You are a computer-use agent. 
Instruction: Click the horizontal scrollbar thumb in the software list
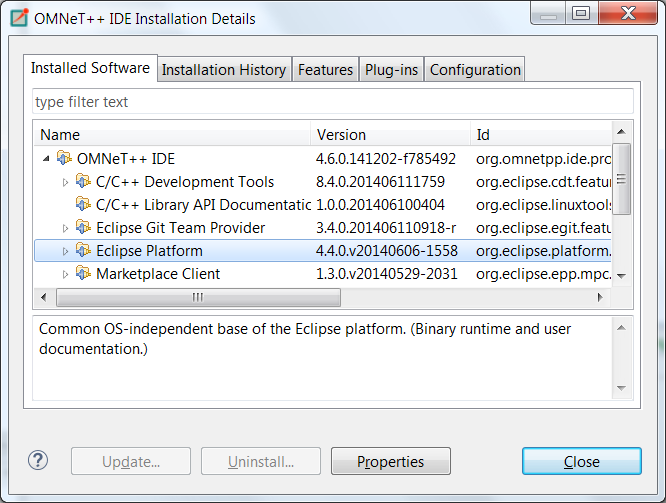pos(198,297)
